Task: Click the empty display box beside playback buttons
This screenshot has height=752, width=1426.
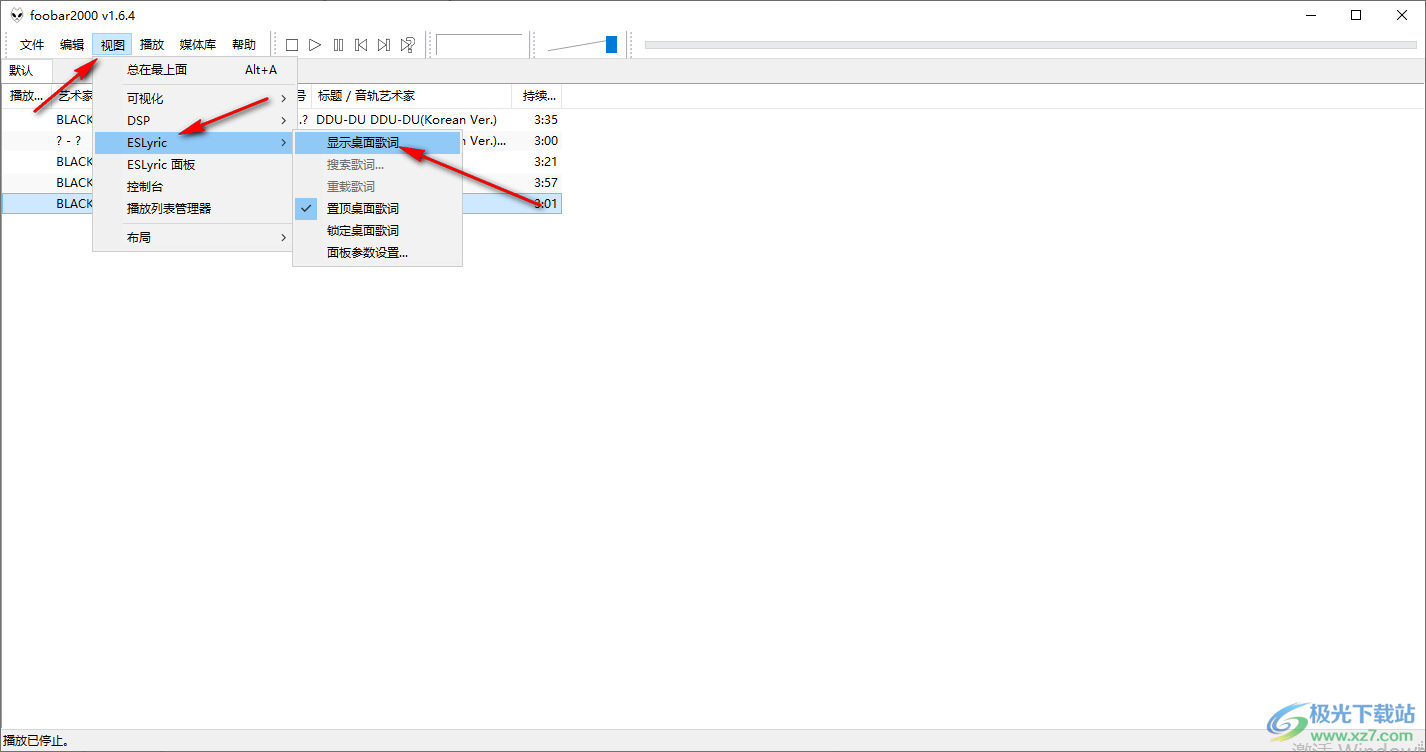Action: tap(479, 45)
